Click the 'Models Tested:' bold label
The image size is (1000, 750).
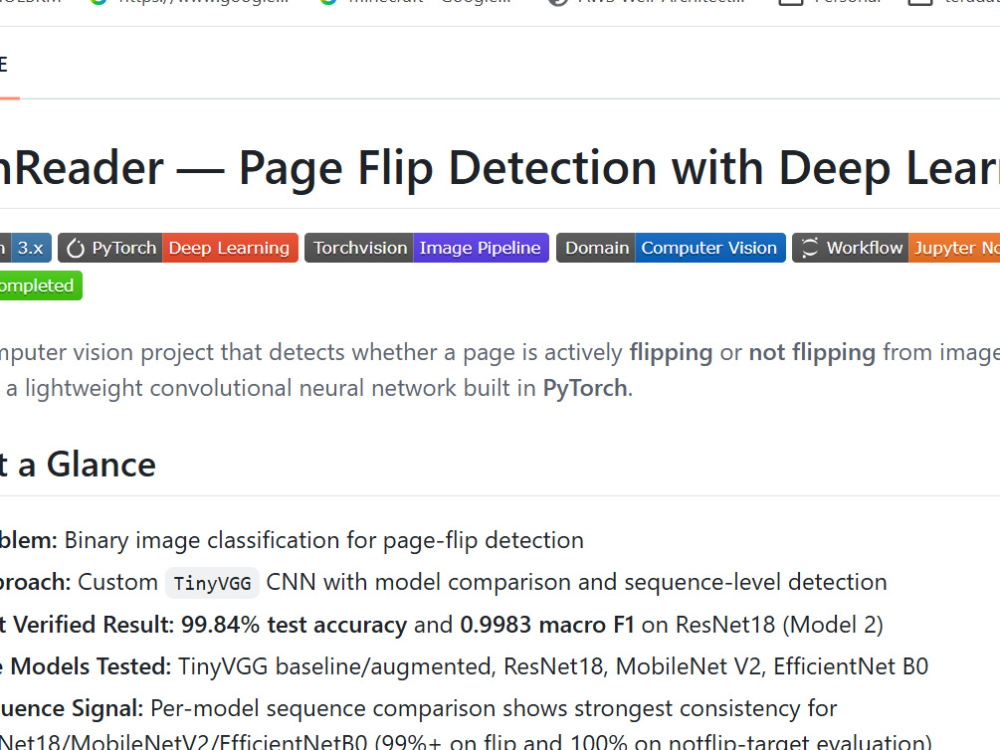click(91, 667)
